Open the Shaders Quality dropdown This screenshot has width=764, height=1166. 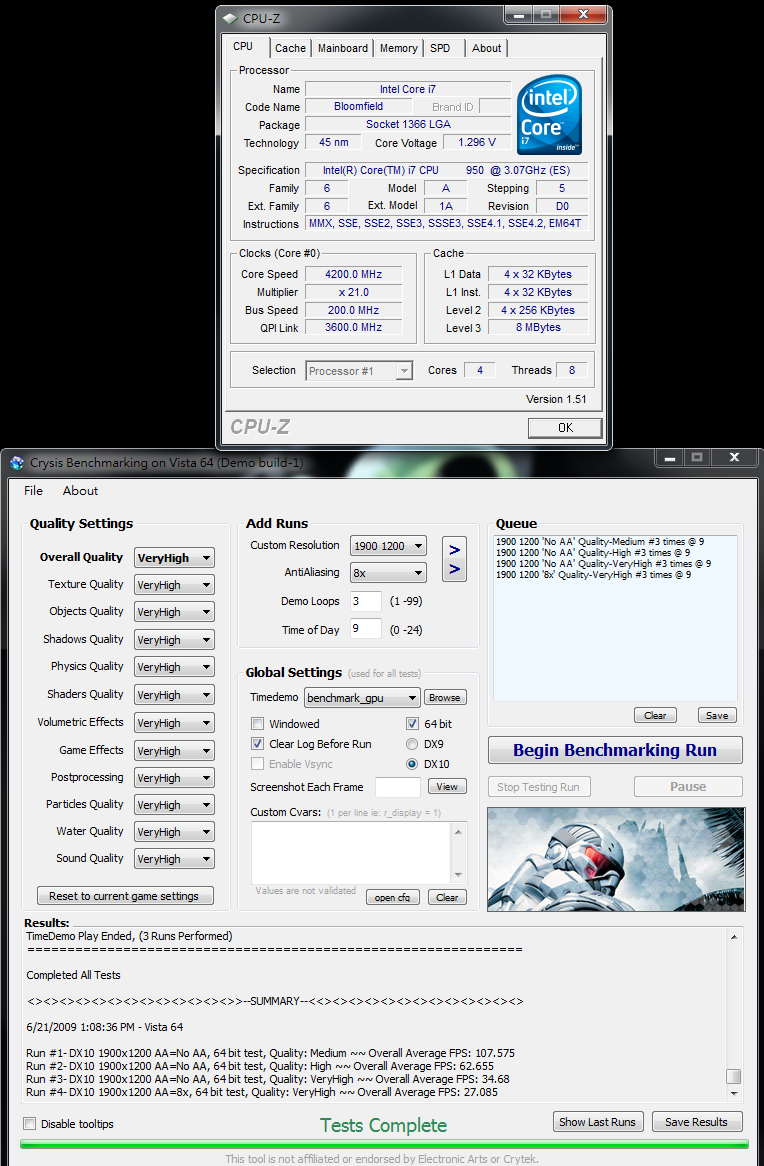(174, 695)
